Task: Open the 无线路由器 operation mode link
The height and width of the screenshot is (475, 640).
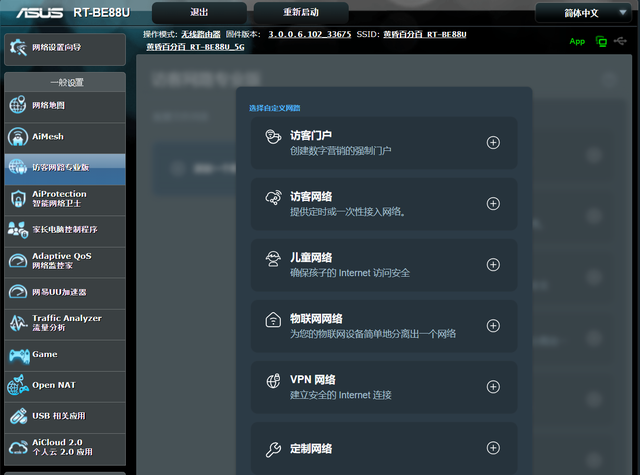Action: pos(201,34)
